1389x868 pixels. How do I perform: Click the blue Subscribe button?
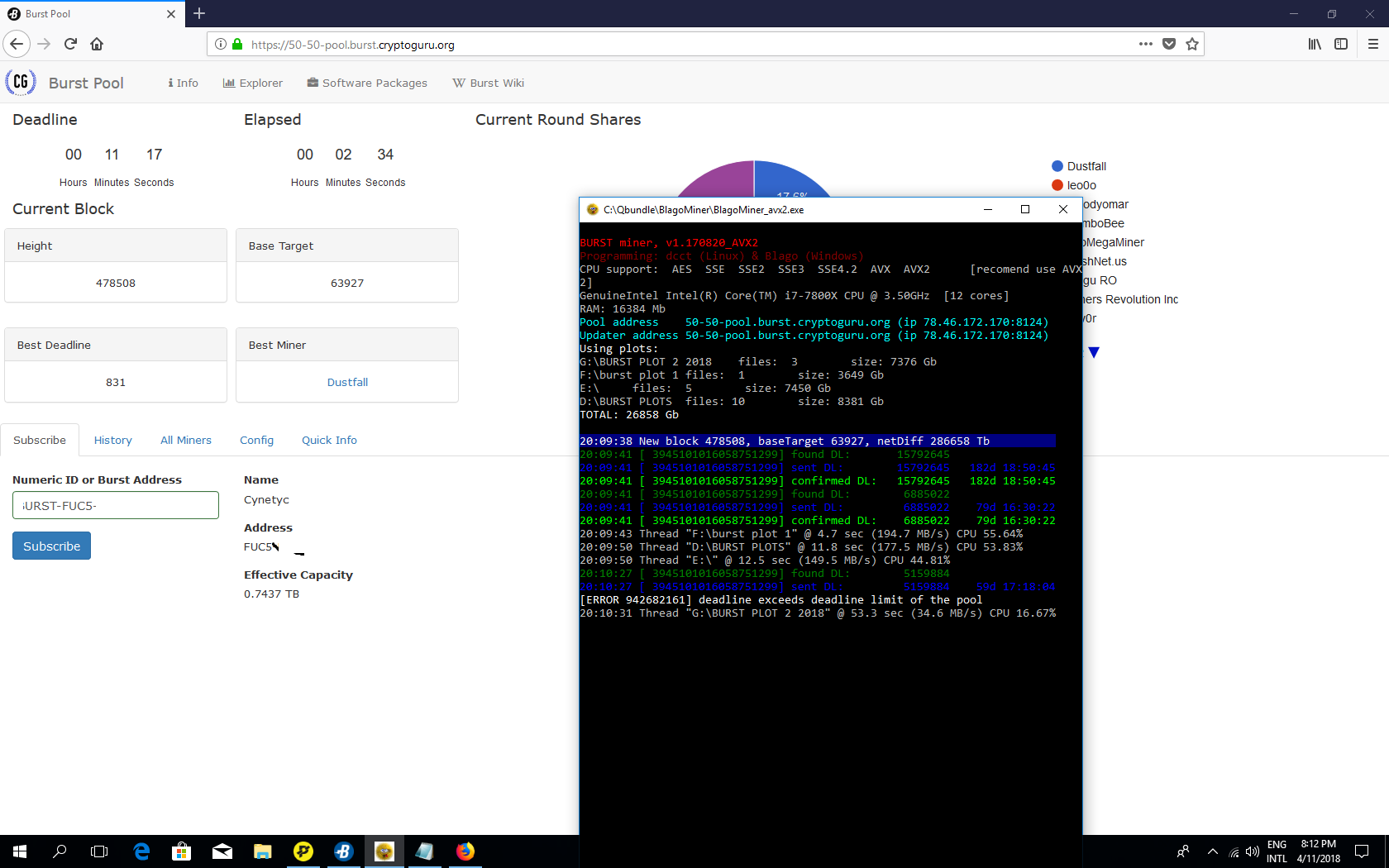coord(51,546)
